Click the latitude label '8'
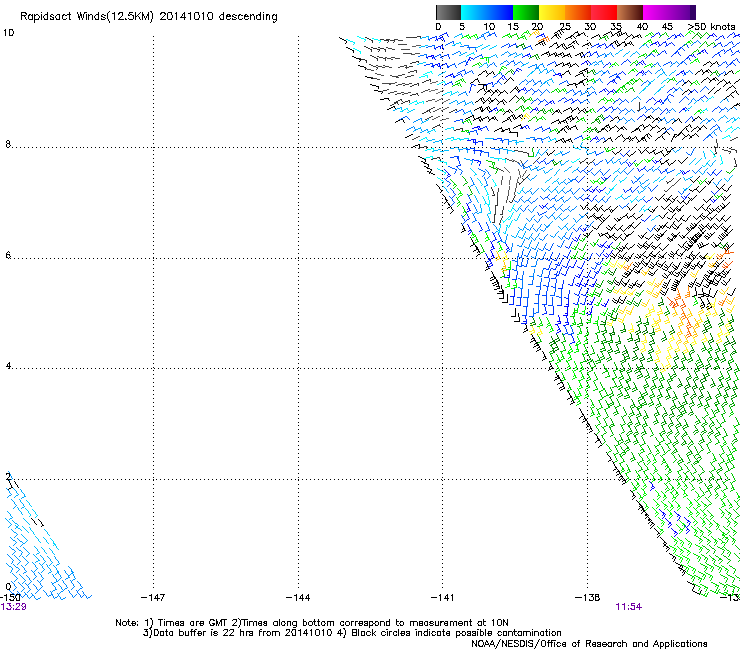 pos(8,144)
